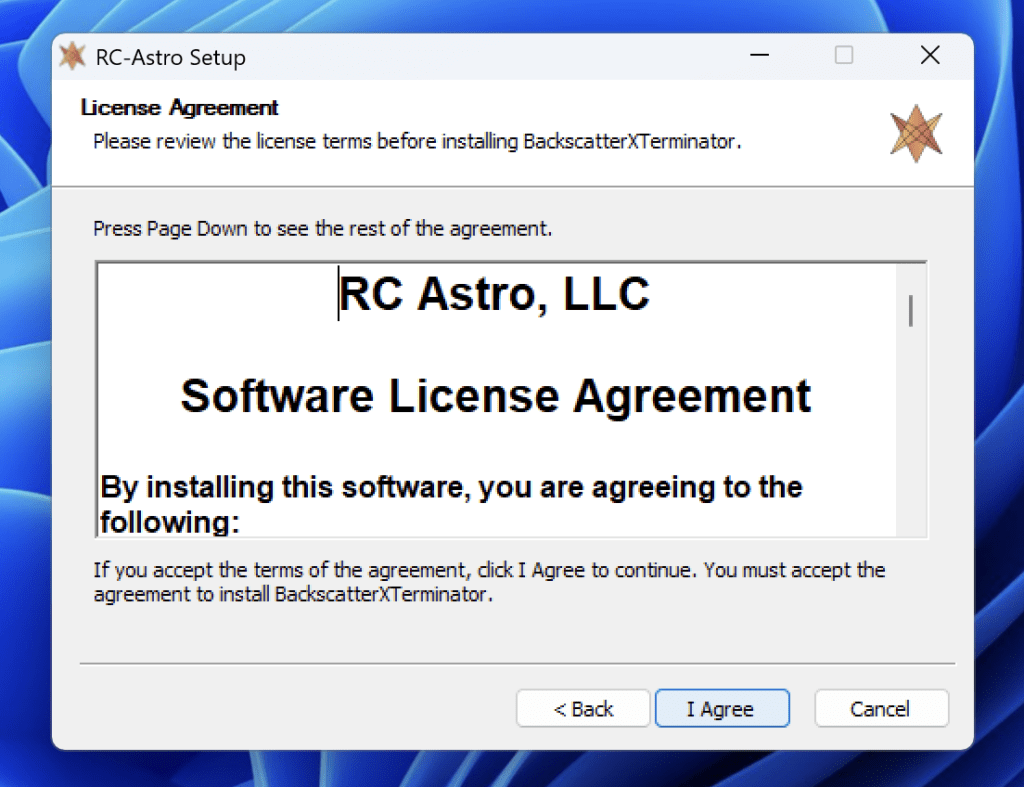Click the 'RC-Astro Setup' window title
The width and height of the screenshot is (1024, 787).
170,57
